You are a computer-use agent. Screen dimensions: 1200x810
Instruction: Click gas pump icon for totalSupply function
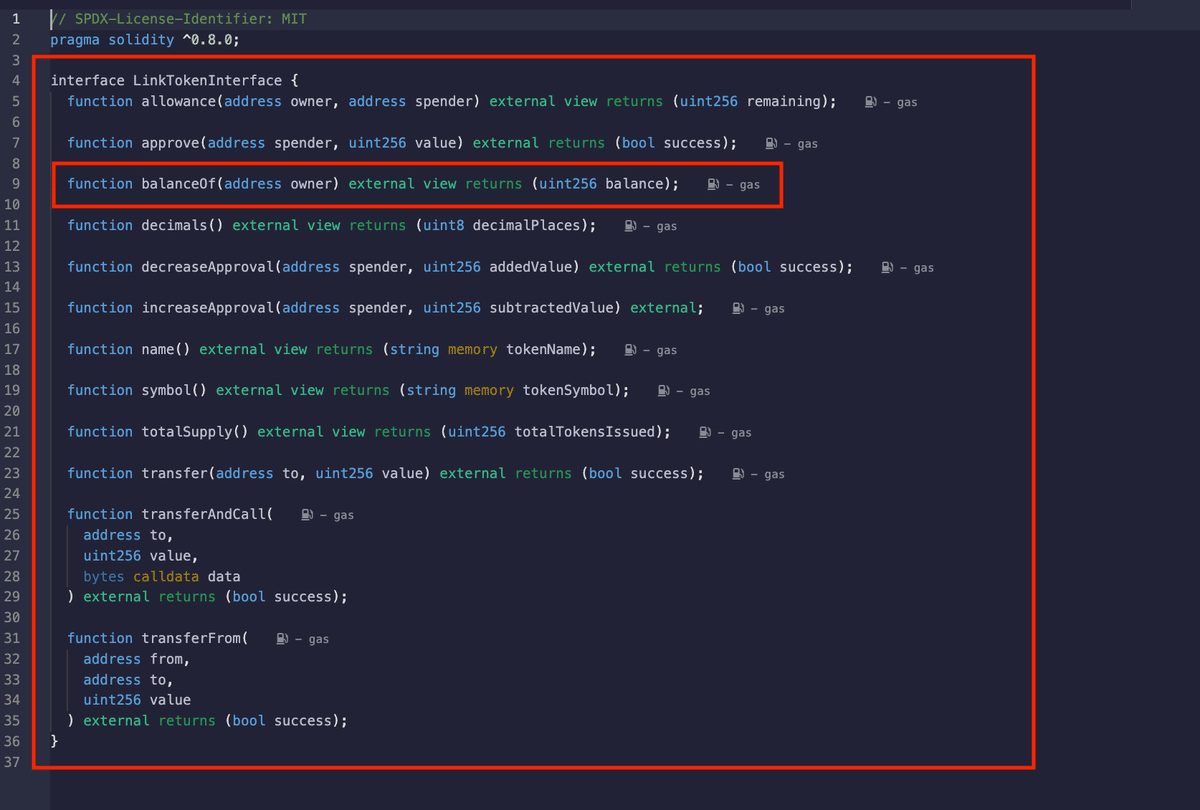(x=706, y=432)
